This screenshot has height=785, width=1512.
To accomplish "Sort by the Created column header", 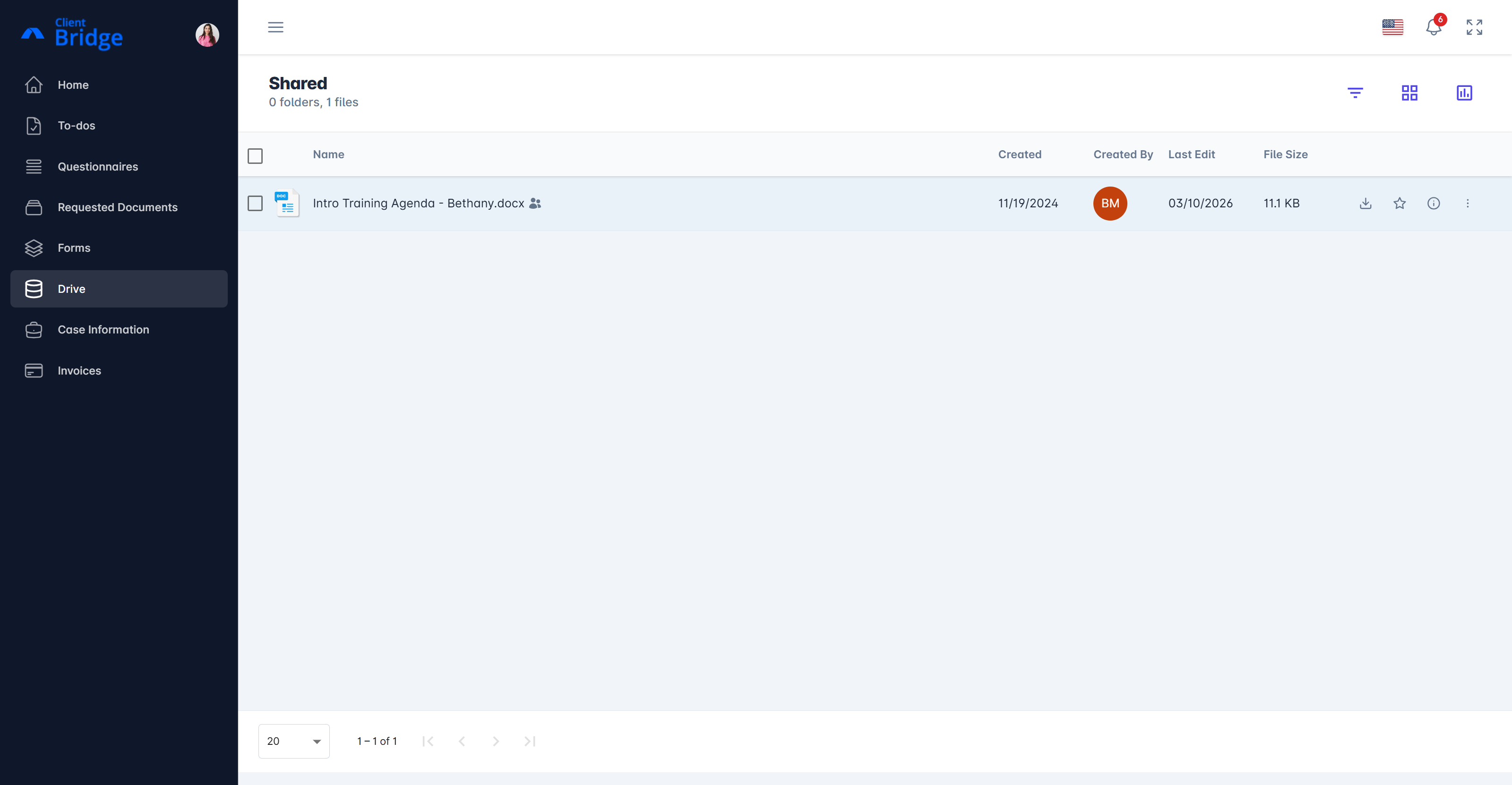I will pos(1020,154).
